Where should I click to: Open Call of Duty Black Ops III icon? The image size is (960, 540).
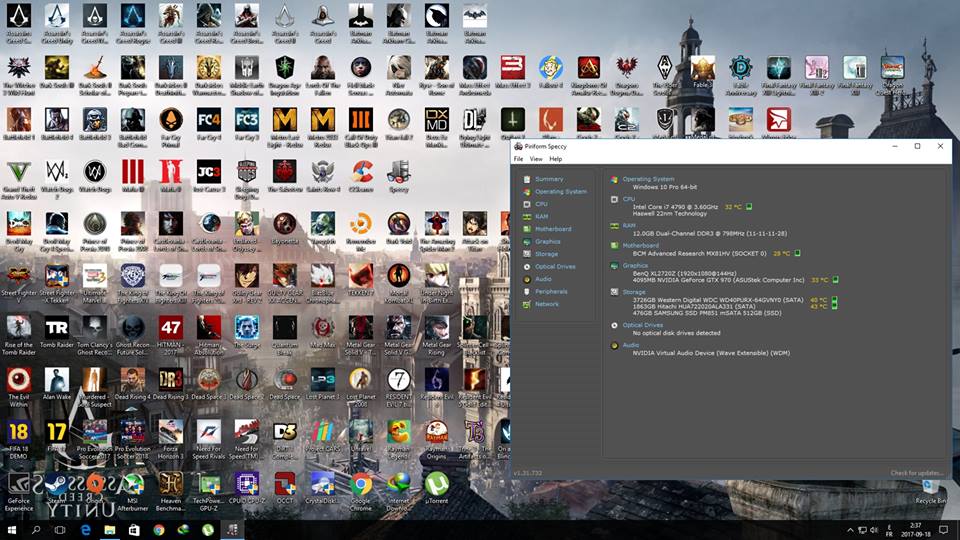click(361, 127)
